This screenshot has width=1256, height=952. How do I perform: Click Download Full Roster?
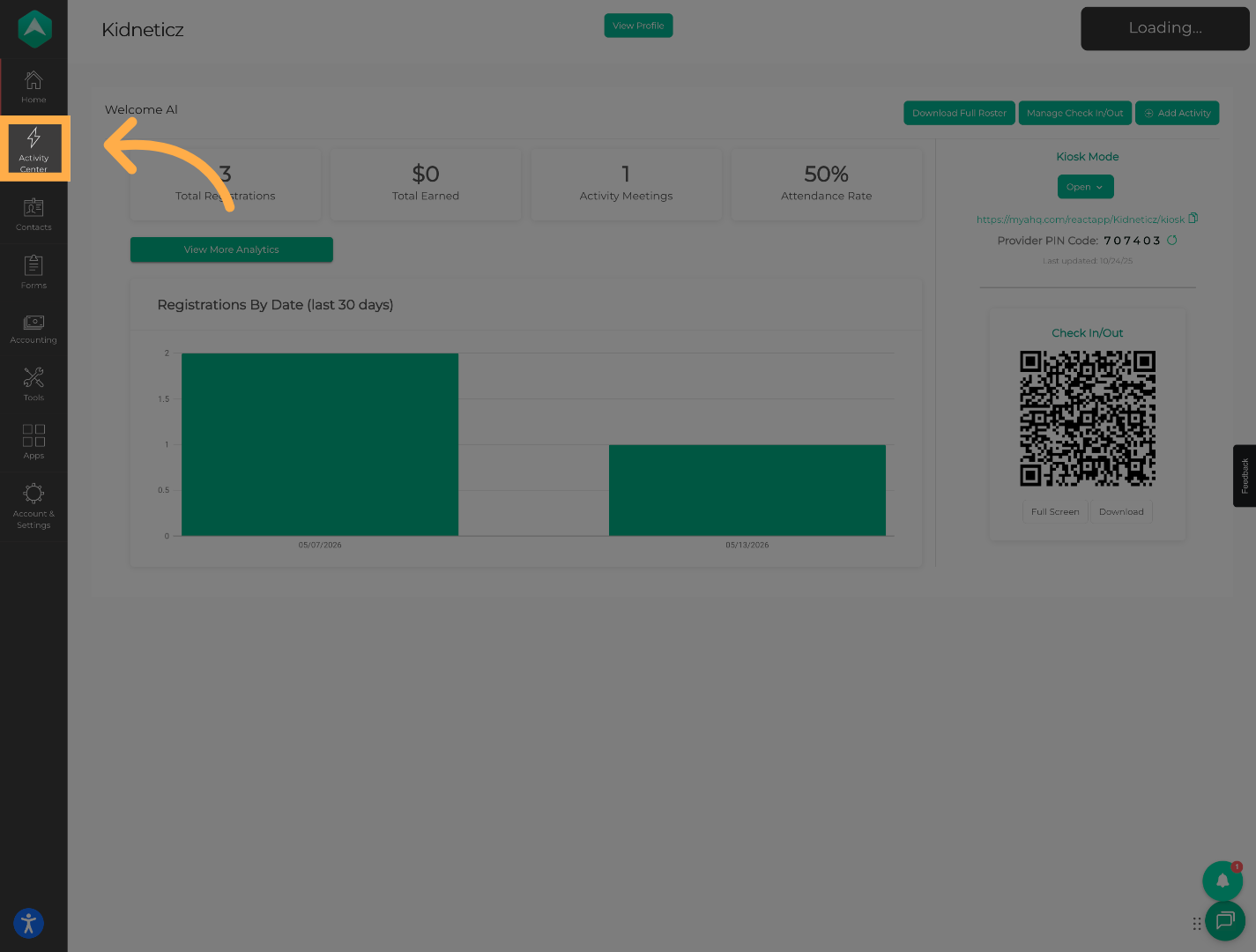pos(959,113)
